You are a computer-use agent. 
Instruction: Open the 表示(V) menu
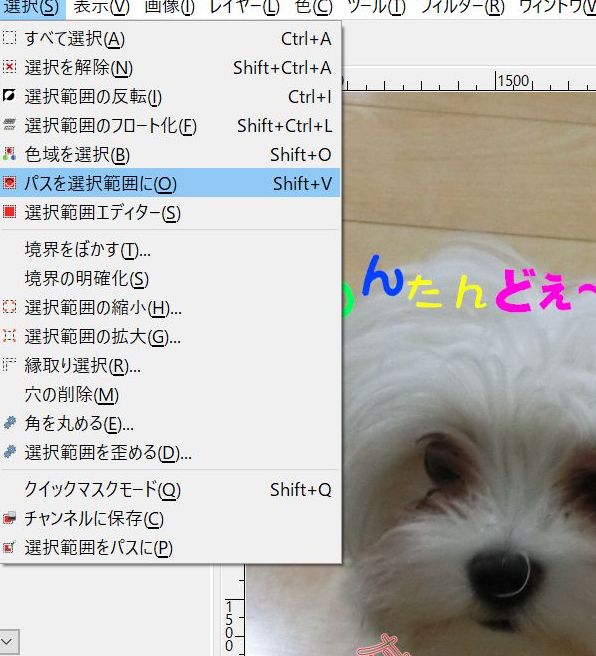(102, 7)
